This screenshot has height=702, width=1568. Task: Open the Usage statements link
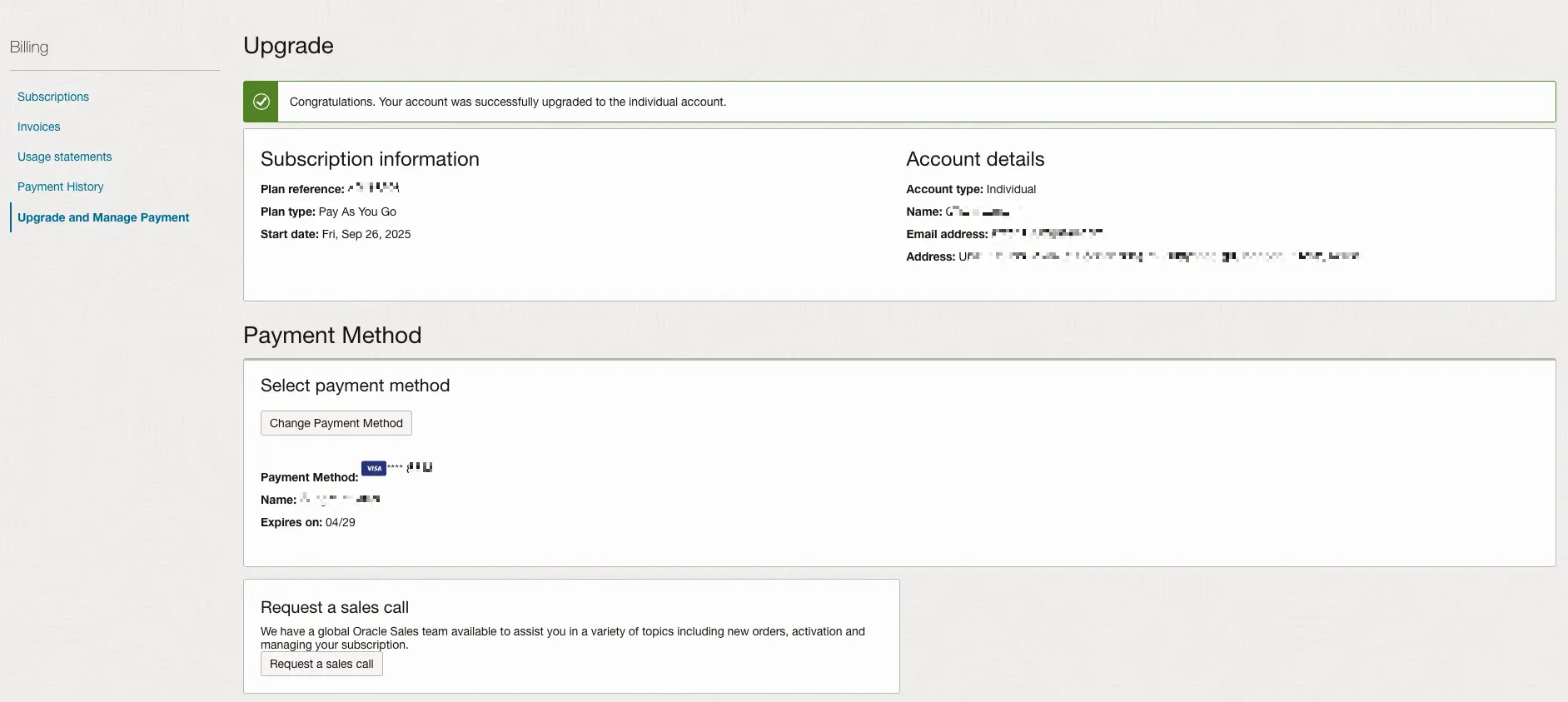tap(65, 157)
